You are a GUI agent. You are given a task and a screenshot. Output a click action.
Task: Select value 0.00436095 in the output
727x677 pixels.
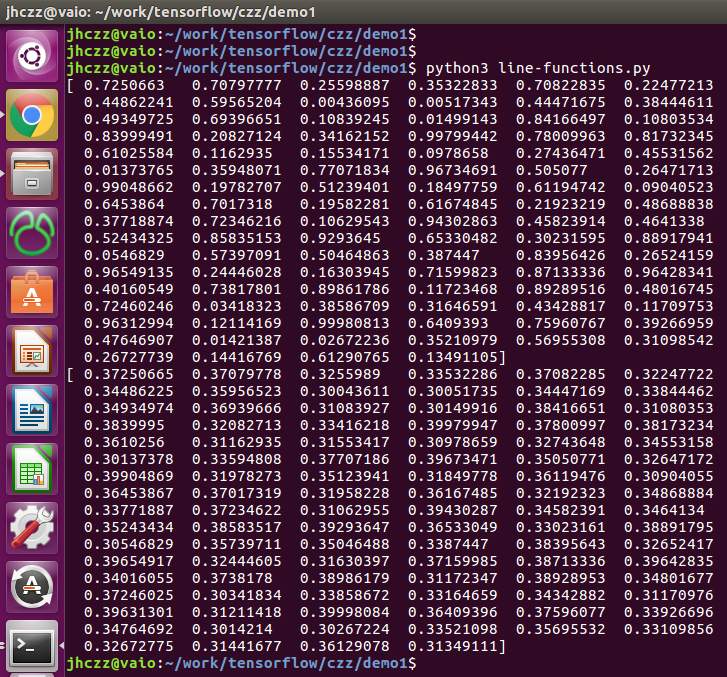point(344,102)
